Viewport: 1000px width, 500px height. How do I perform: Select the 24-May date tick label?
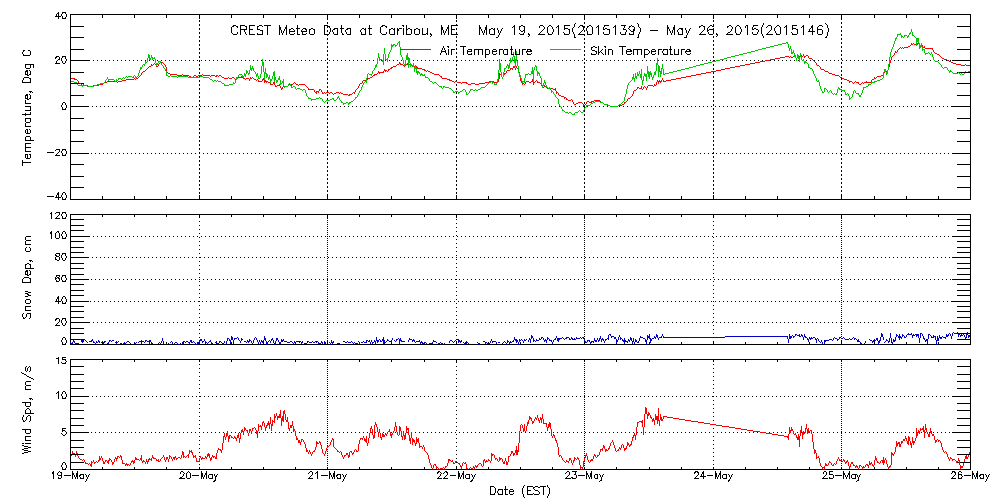[713, 477]
